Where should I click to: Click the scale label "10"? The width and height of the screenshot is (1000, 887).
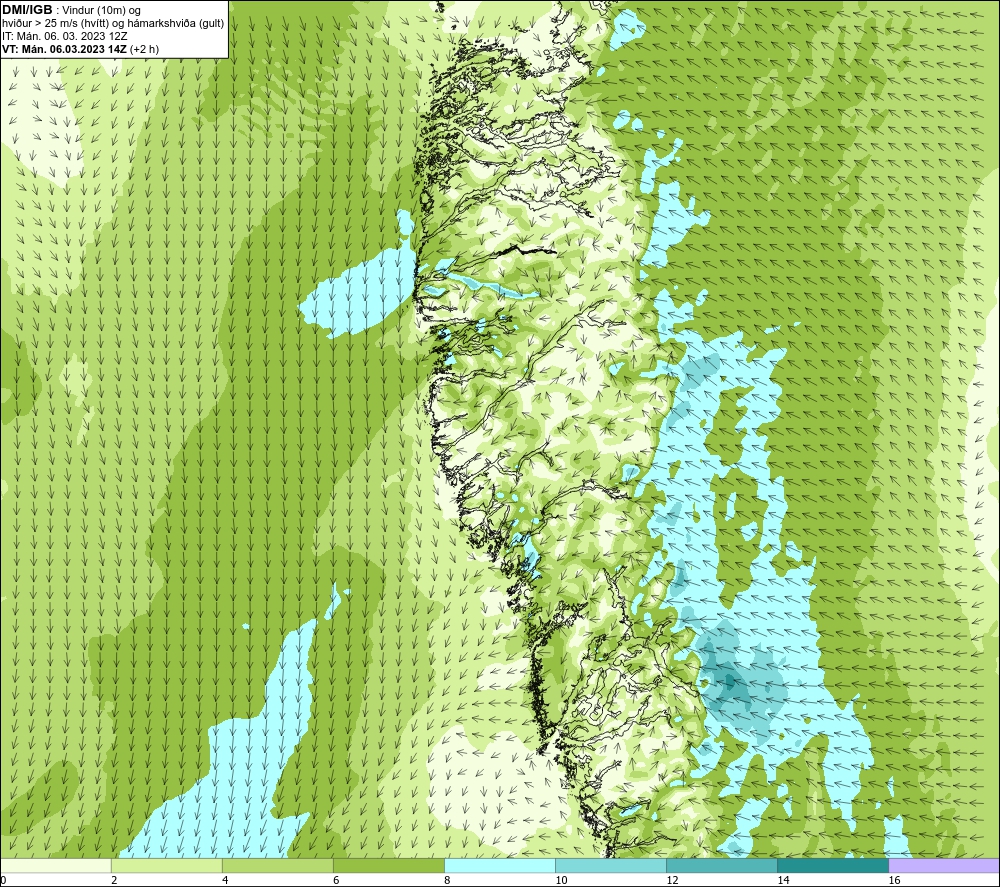pyautogui.click(x=561, y=881)
